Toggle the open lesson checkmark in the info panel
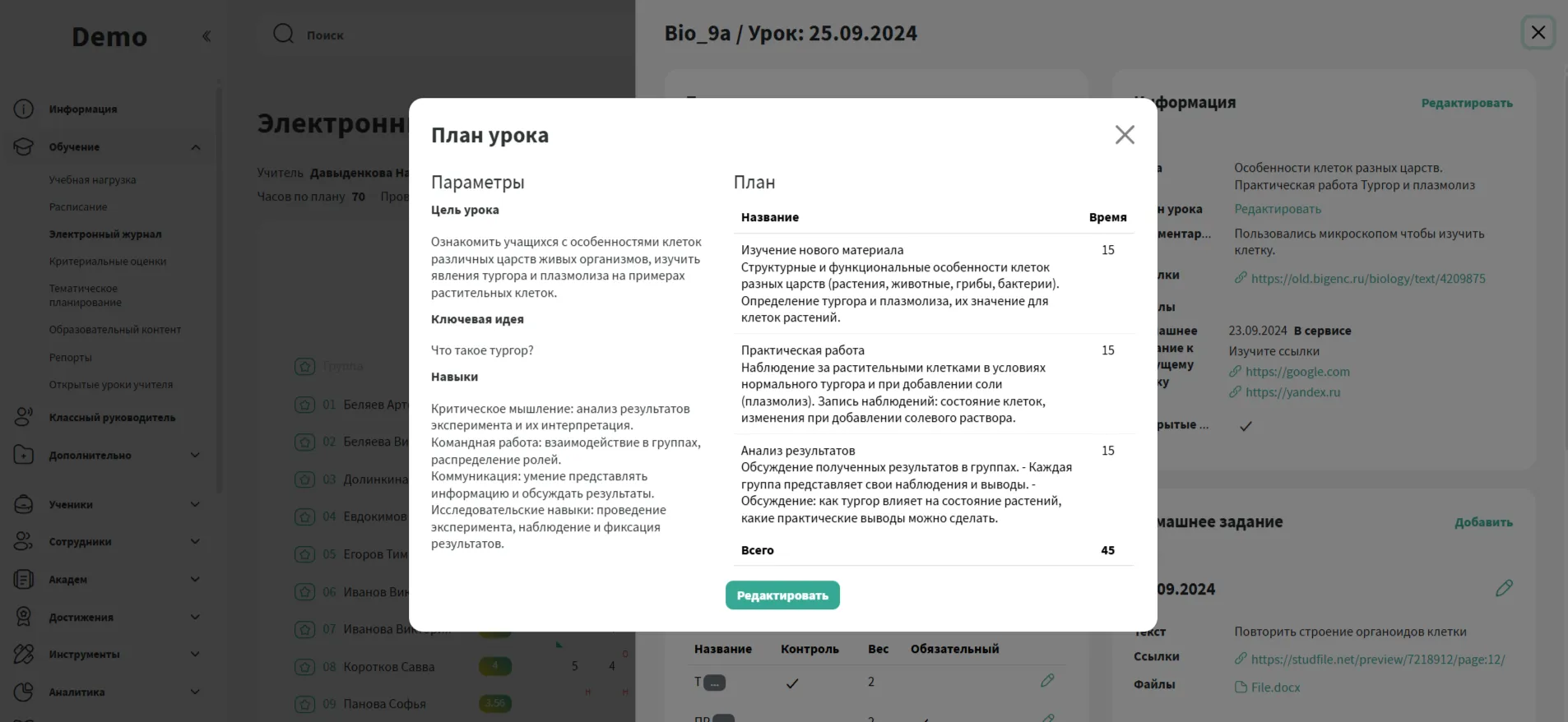This screenshot has height=722, width=1568. point(1246,426)
